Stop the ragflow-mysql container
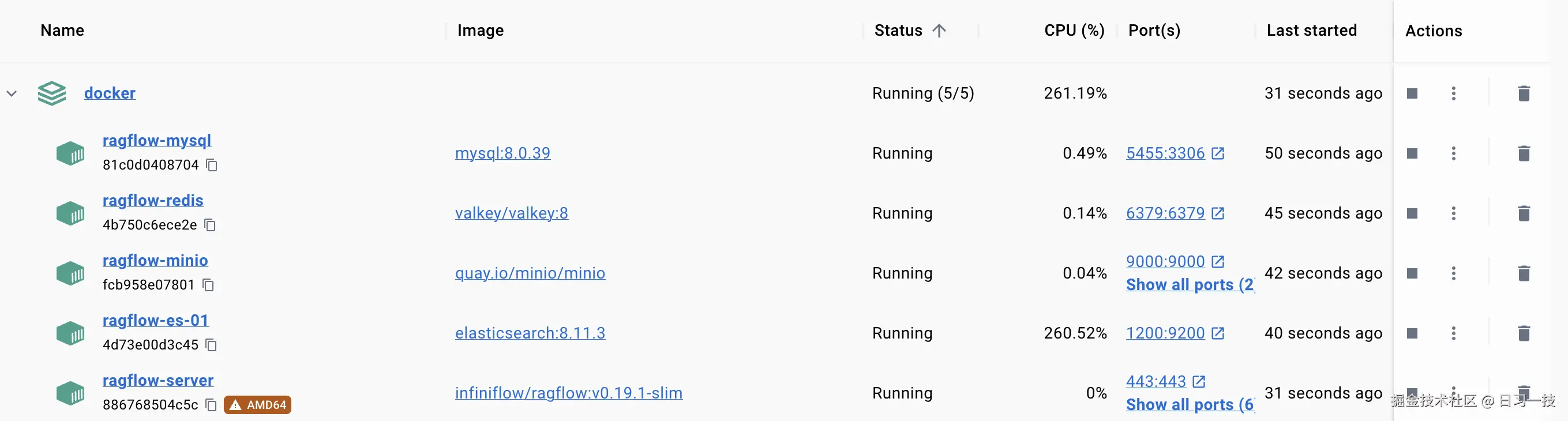This screenshot has height=421, width=1568. pyautogui.click(x=1412, y=153)
